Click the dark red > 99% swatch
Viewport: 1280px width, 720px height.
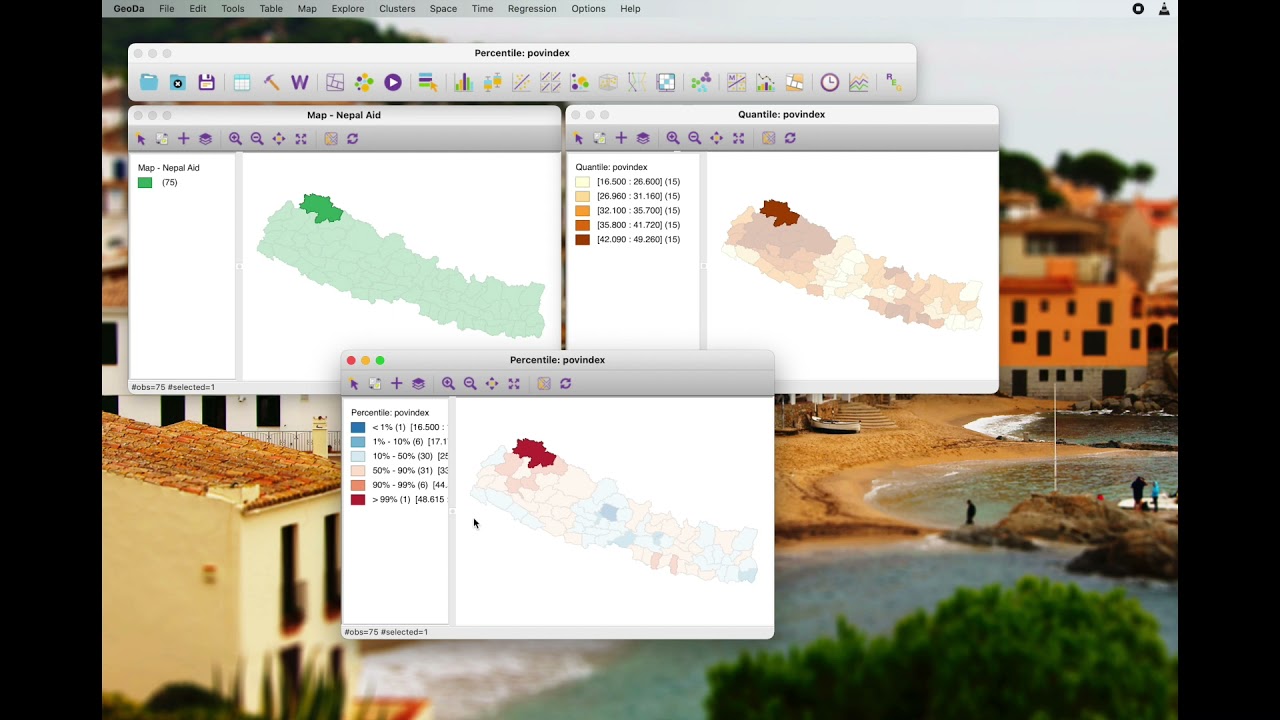(358, 500)
